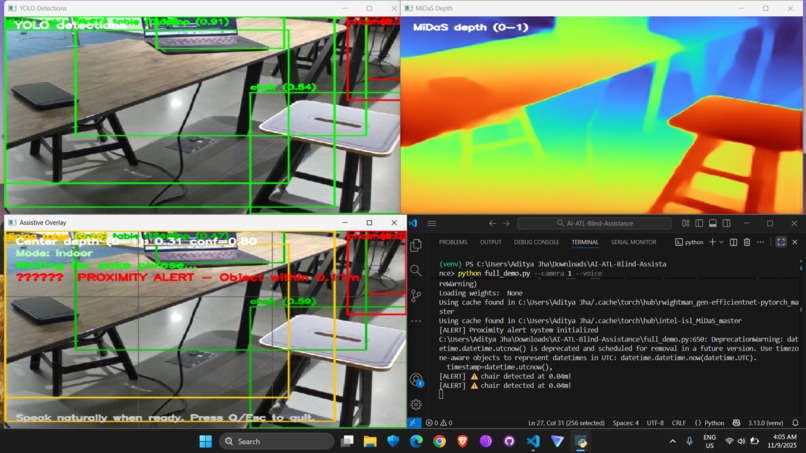Toggle the bottom panel in VS Code
This screenshot has height=453, width=806.
point(713,223)
